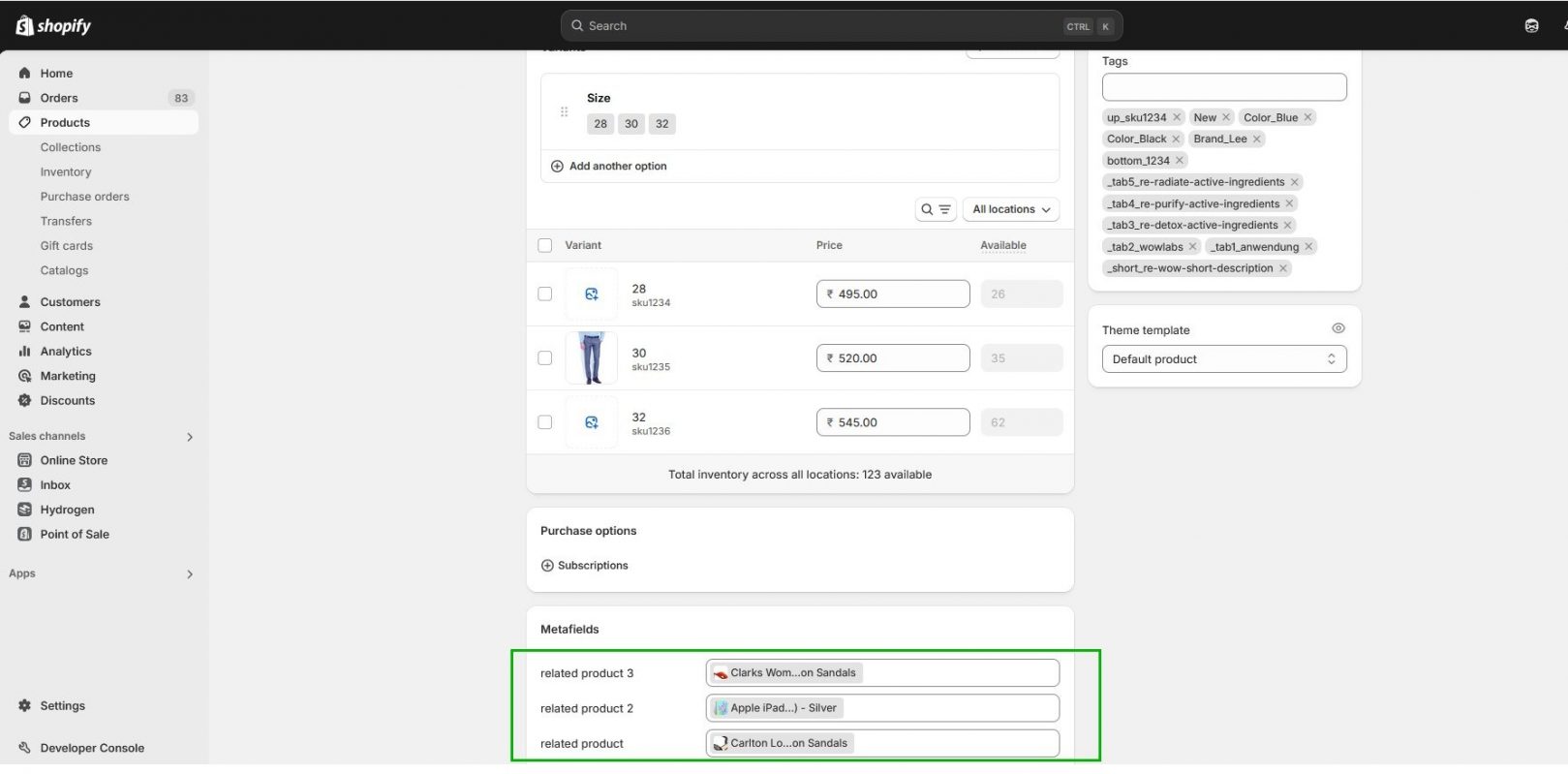Expand the Sales channels section
This screenshot has width=1568, height=774.
click(190, 437)
